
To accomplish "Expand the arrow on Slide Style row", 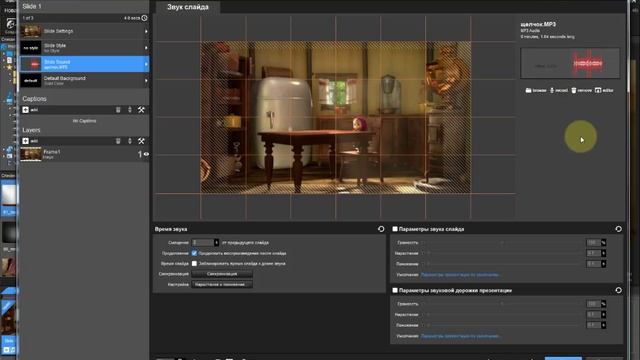I will point(146,48).
